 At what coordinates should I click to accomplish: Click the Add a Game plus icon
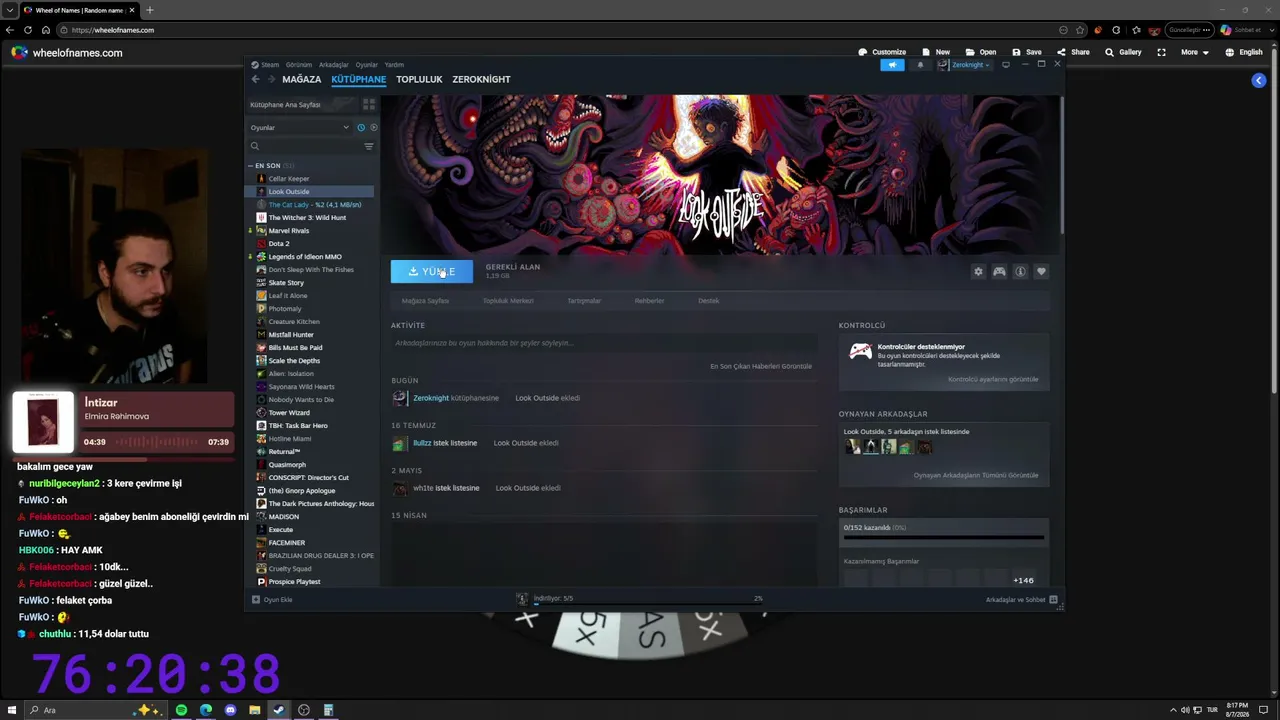point(256,600)
